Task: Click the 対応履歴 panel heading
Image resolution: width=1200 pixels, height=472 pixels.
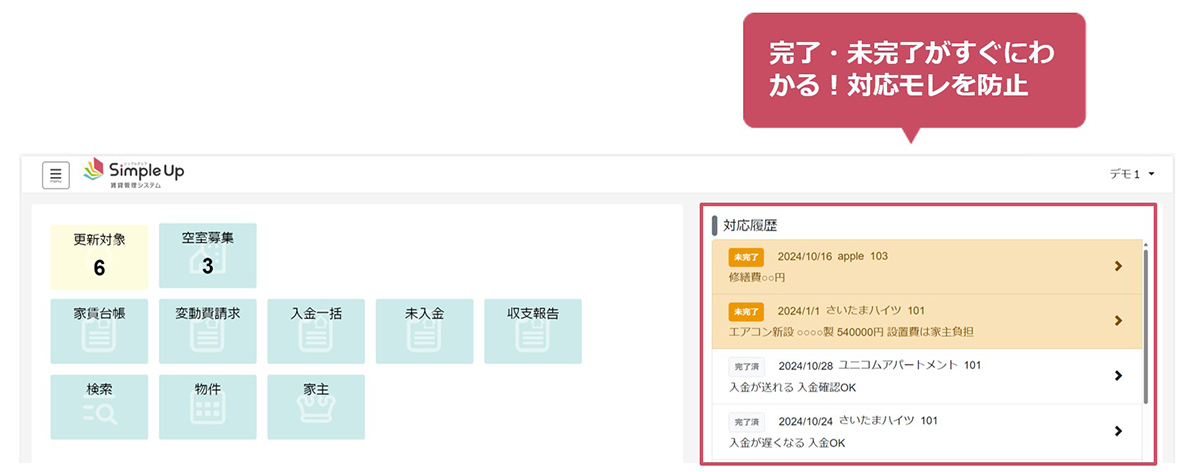Action: point(749,226)
